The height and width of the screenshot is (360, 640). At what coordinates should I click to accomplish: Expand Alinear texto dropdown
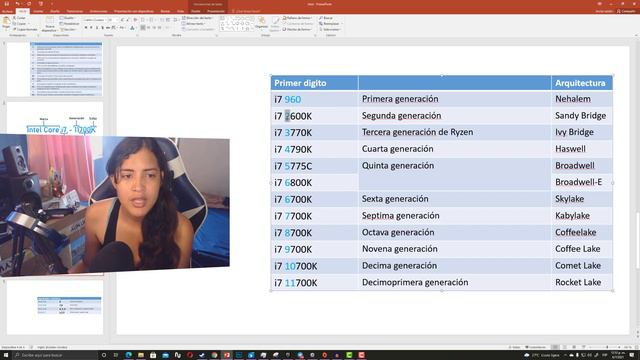pyautogui.click(x=193, y=24)
